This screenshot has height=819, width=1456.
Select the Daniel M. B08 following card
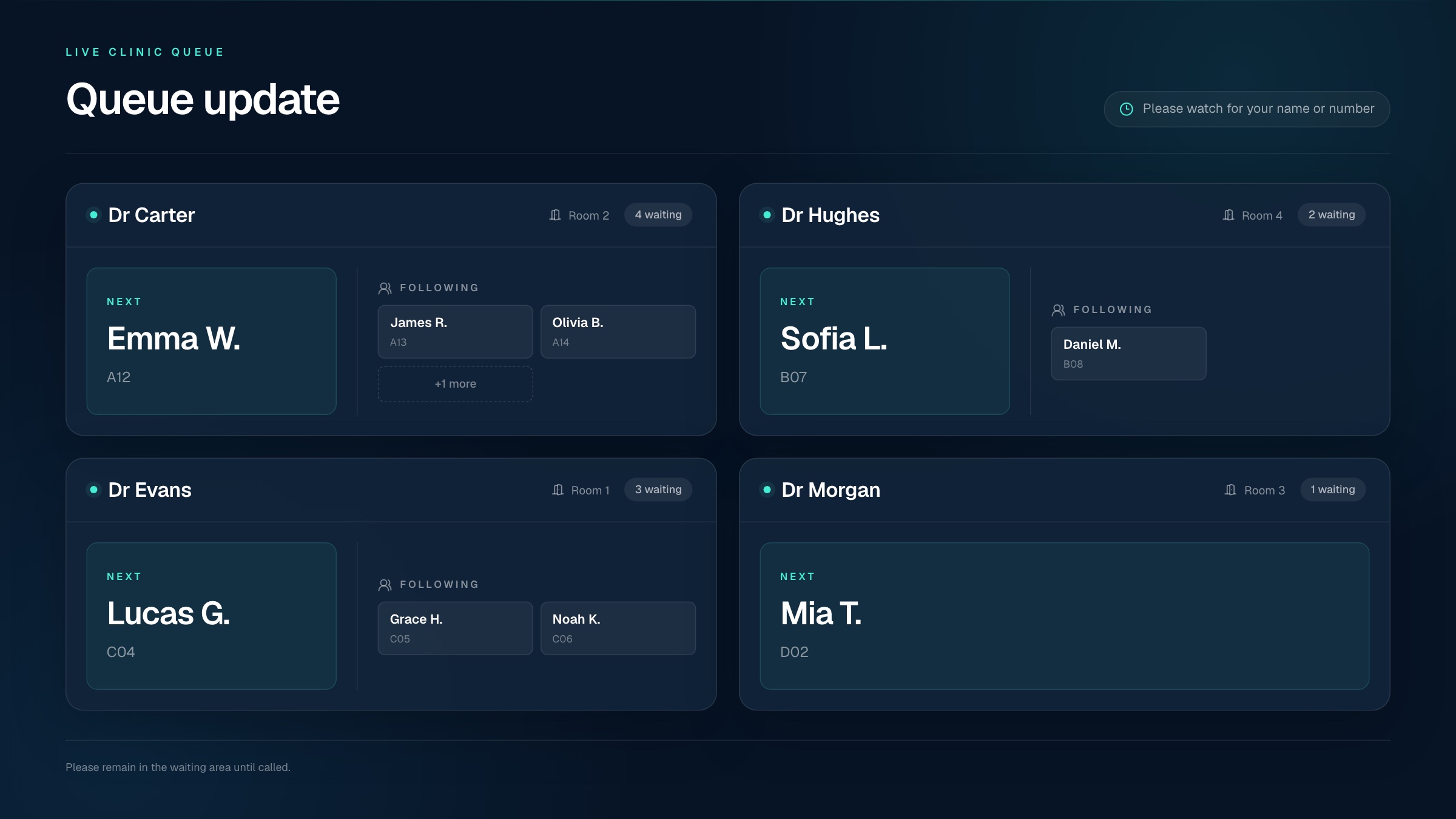[1129, 354]
